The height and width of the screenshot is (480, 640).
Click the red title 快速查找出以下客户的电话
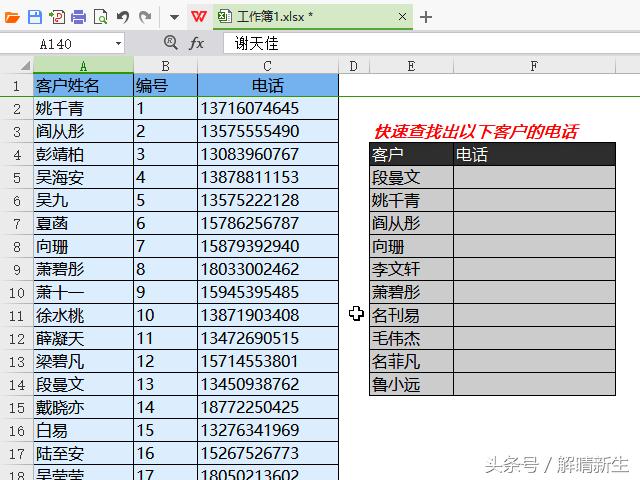(476, 131)
